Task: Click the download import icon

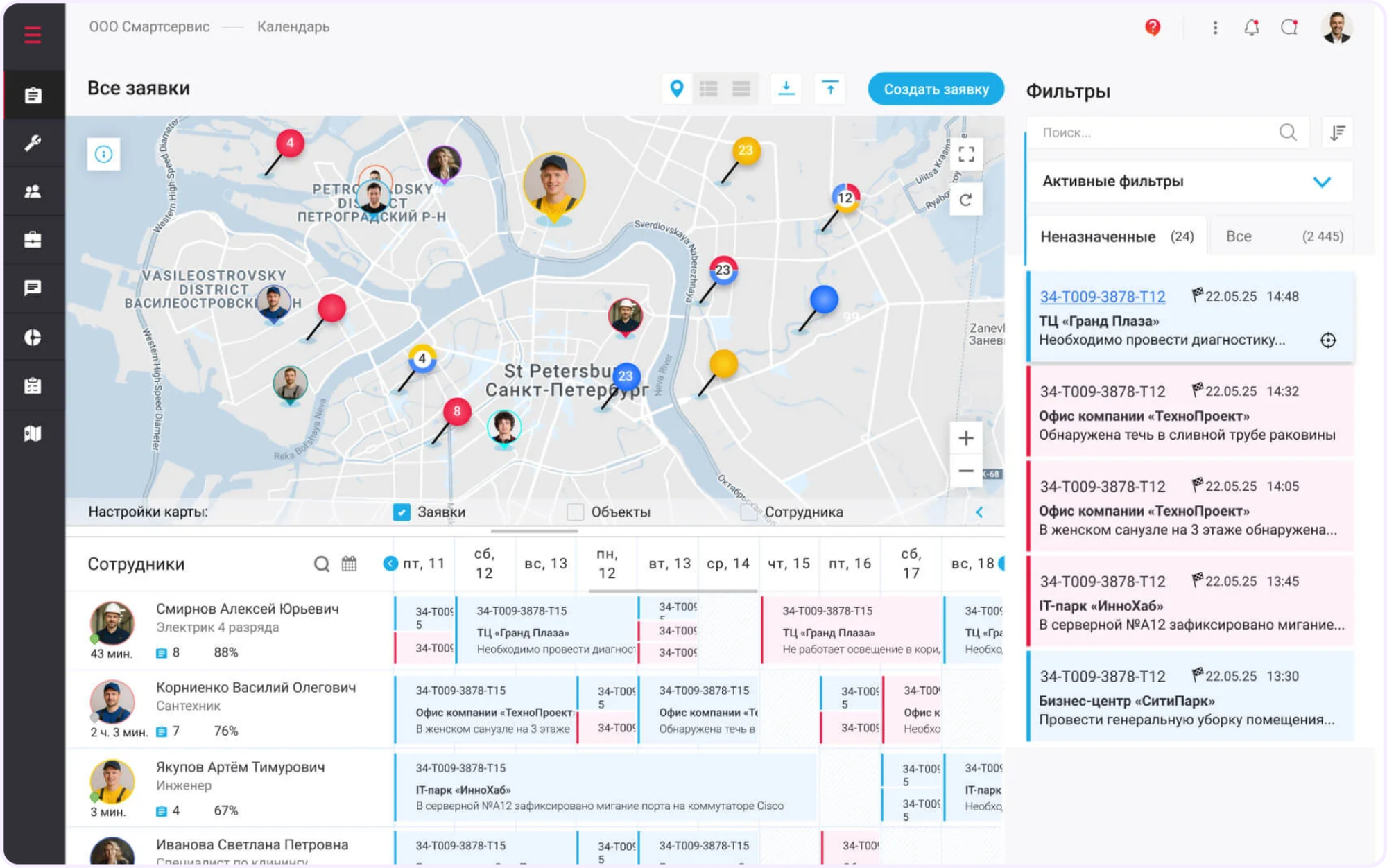Action: [786, 89]
